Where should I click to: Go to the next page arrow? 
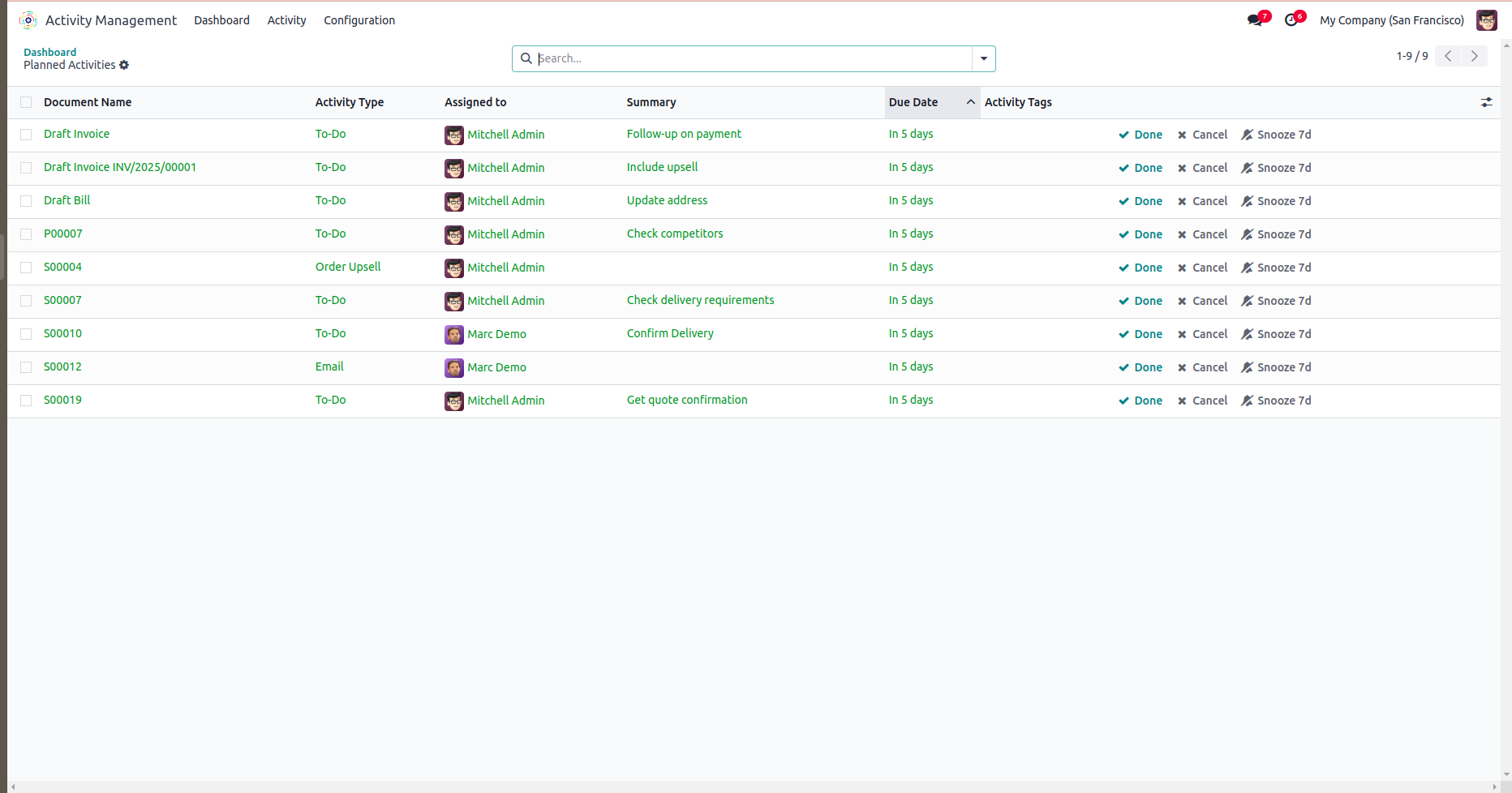1475,56
